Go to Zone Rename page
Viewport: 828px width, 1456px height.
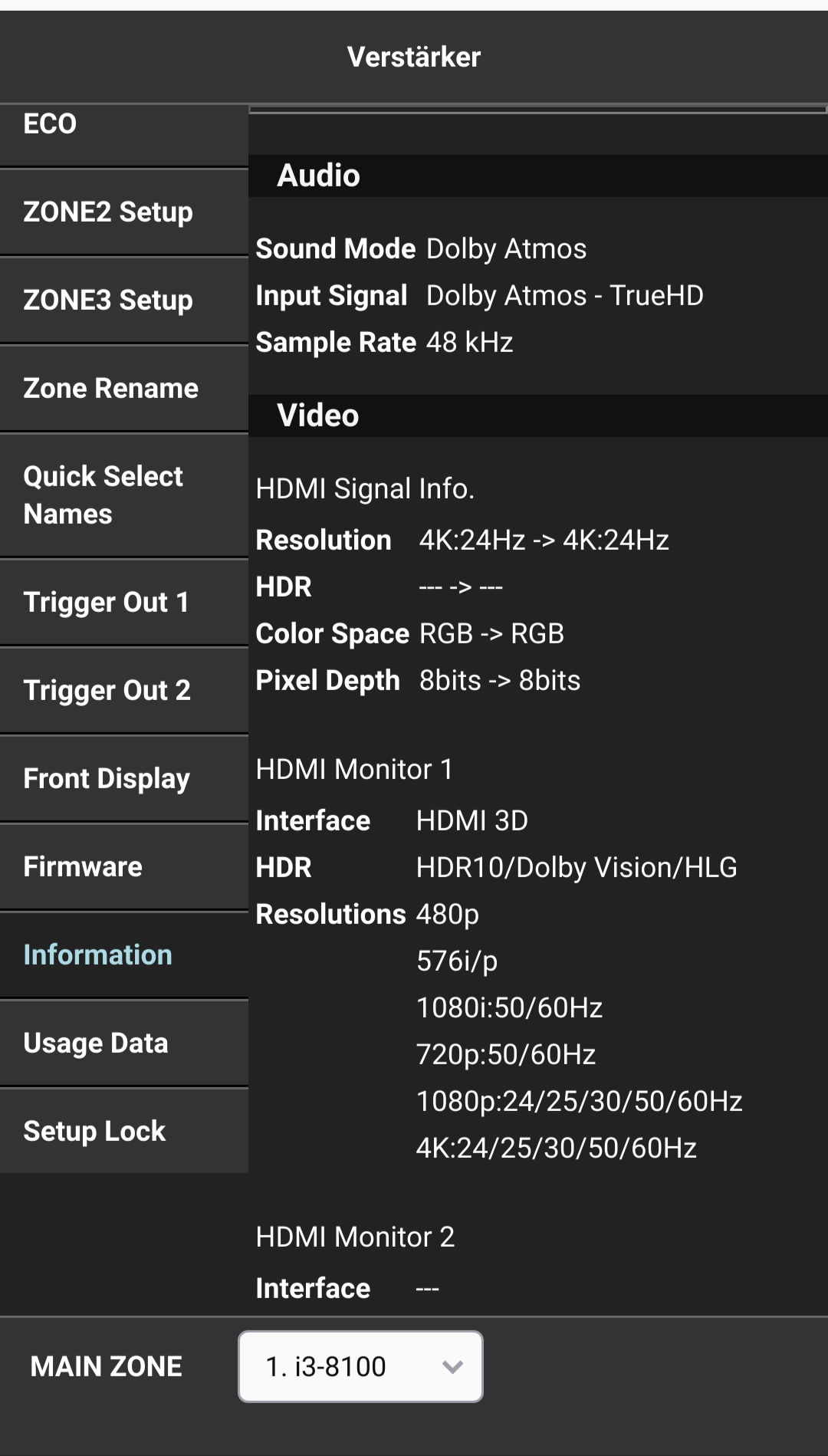(x=123, y=389)
